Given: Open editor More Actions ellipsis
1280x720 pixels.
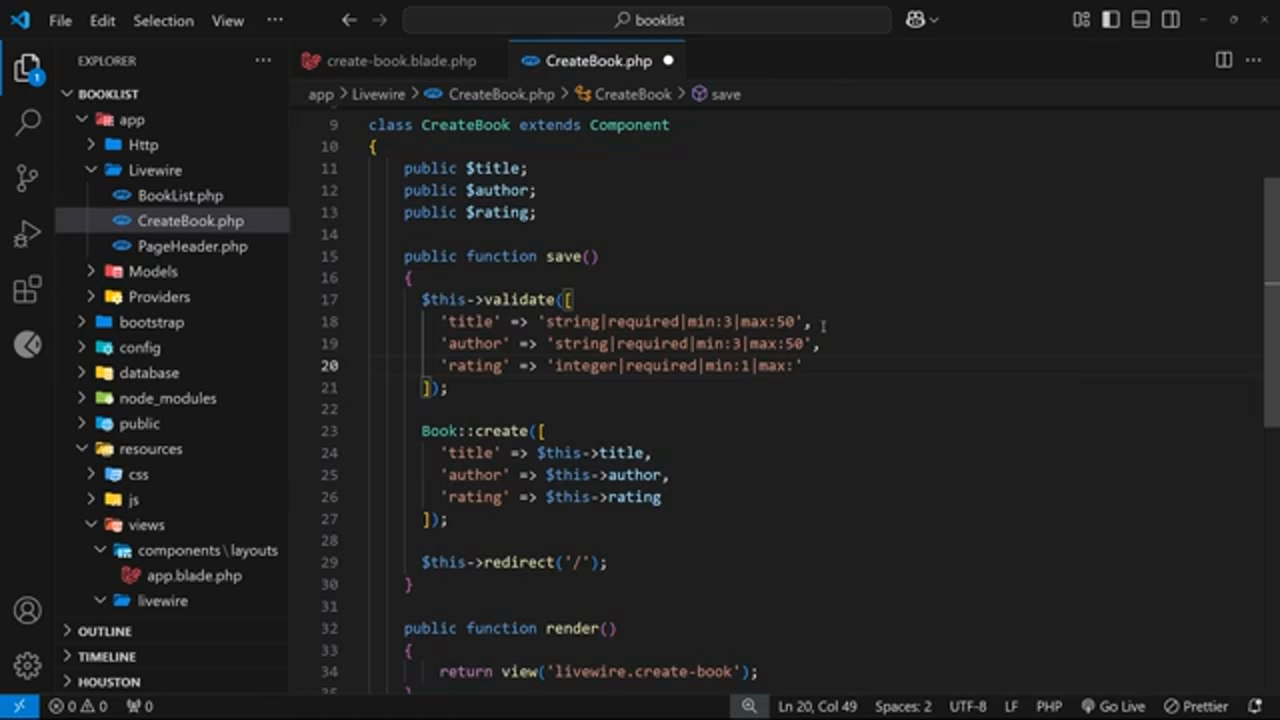Looking at the screenshot, I should (1253, 60).
